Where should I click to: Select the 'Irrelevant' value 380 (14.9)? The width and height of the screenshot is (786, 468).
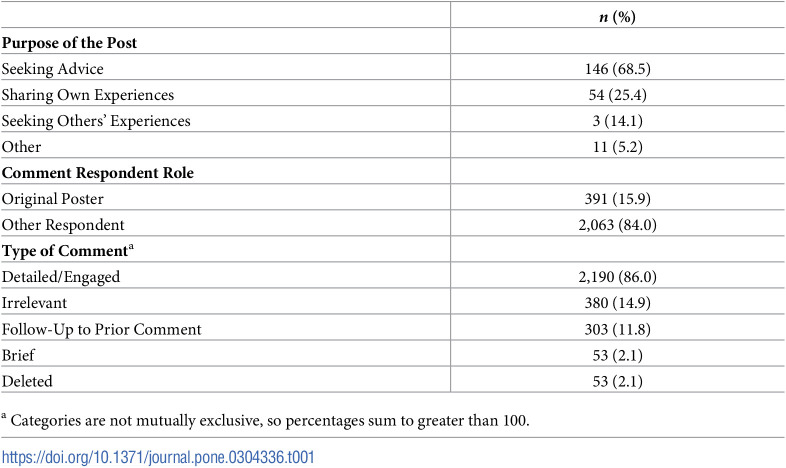[618, 303]
